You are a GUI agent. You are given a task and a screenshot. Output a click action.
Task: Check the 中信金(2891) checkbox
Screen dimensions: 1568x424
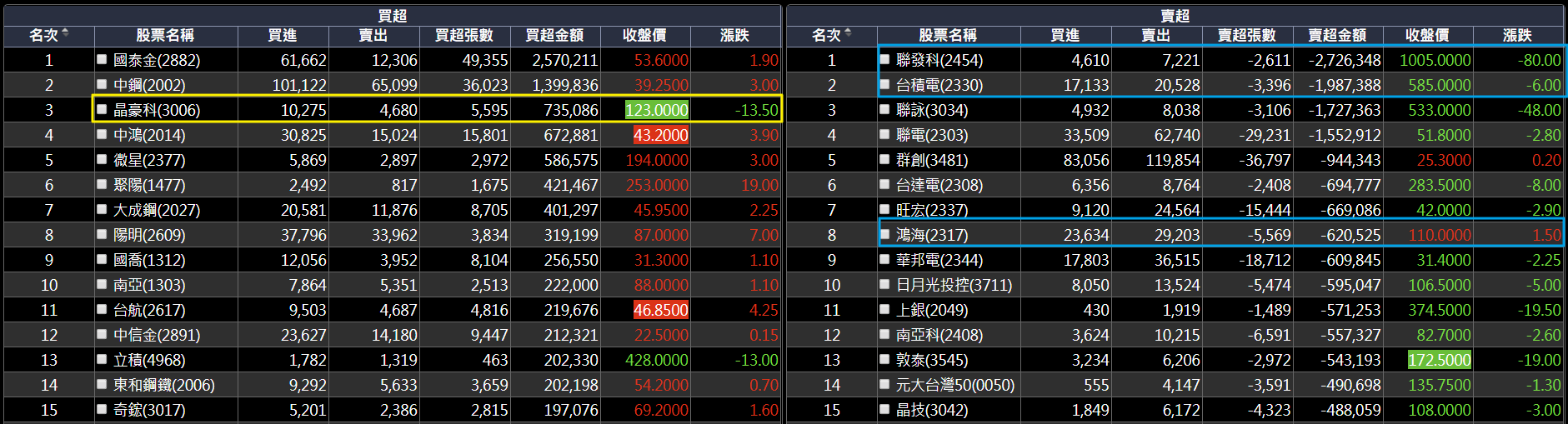[x=102, y=334]
